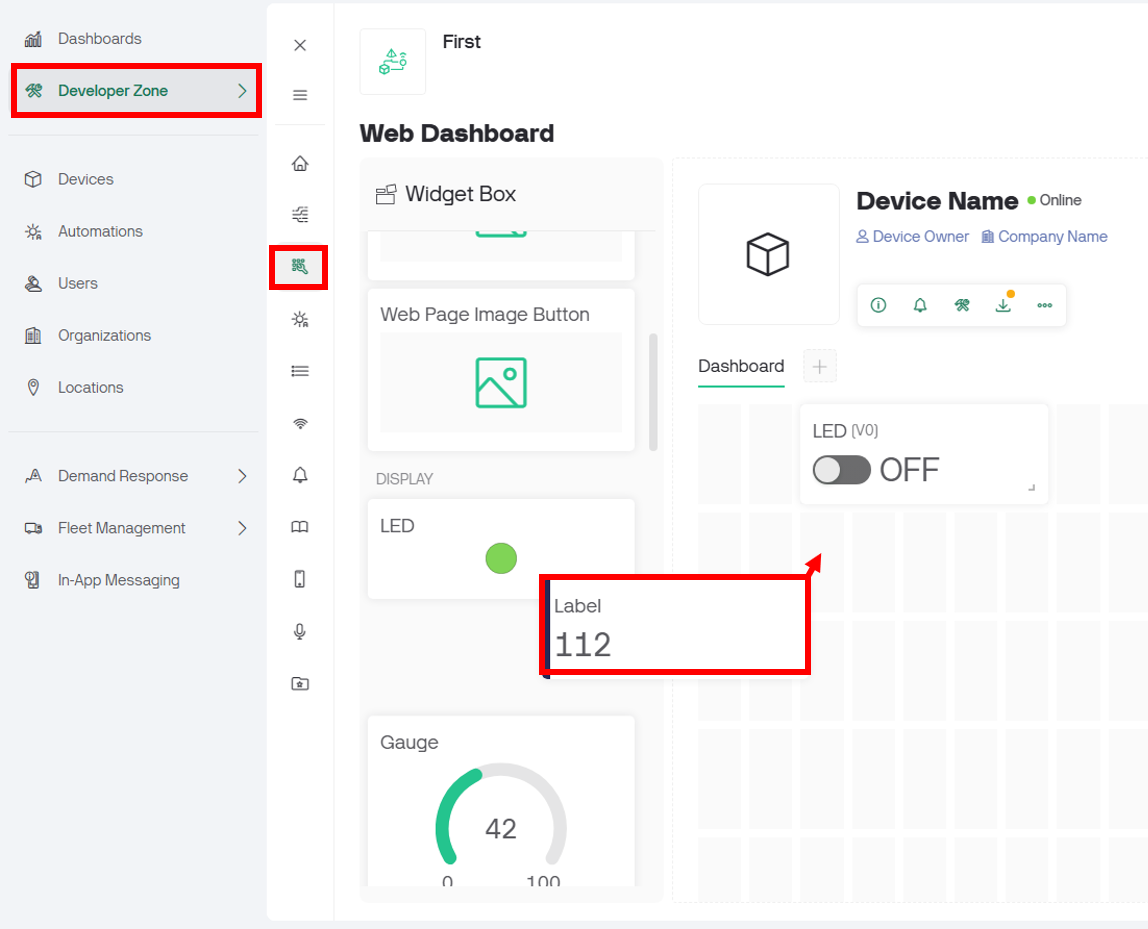Open the connection wifi icon
This screenshot has width=1148, height=929.
[x=299, y=423]
